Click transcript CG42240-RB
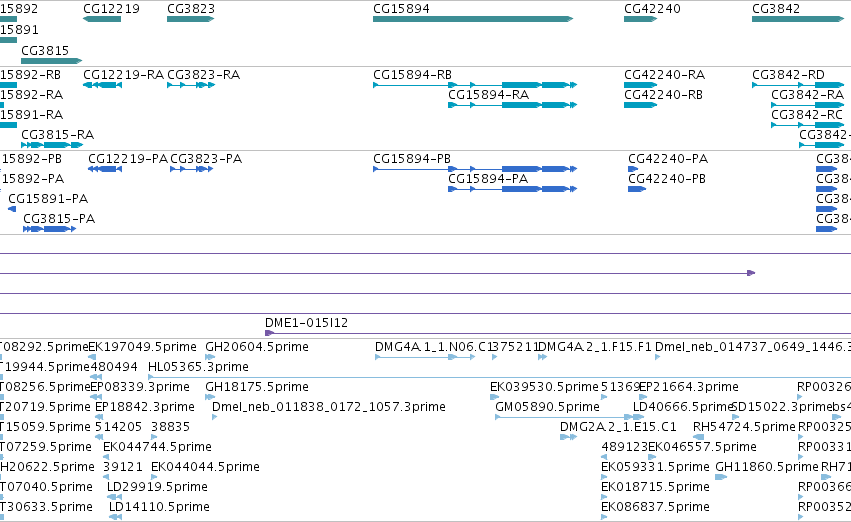 [663, 94]
